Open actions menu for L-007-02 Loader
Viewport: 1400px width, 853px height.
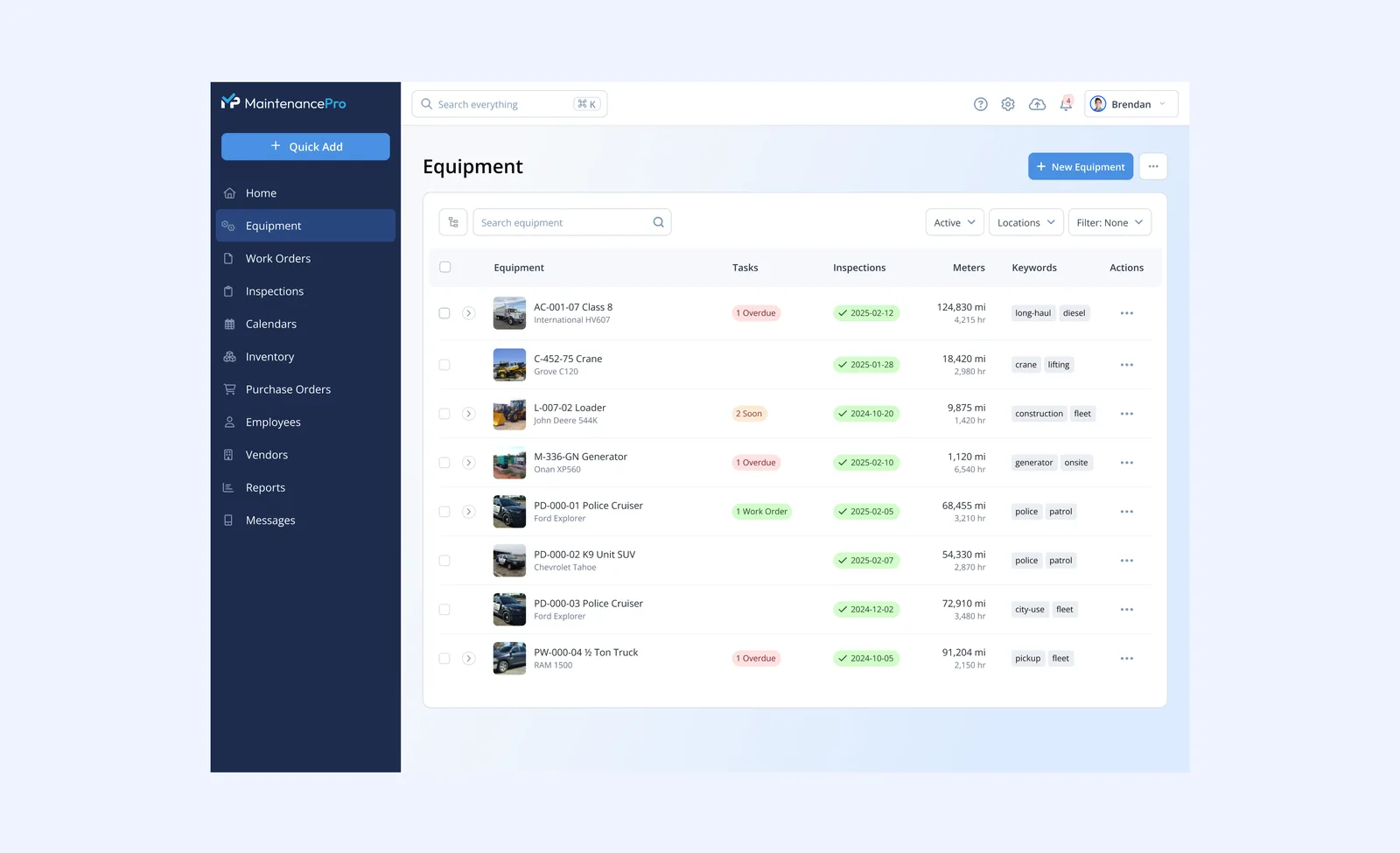(x=1127, y=414)
